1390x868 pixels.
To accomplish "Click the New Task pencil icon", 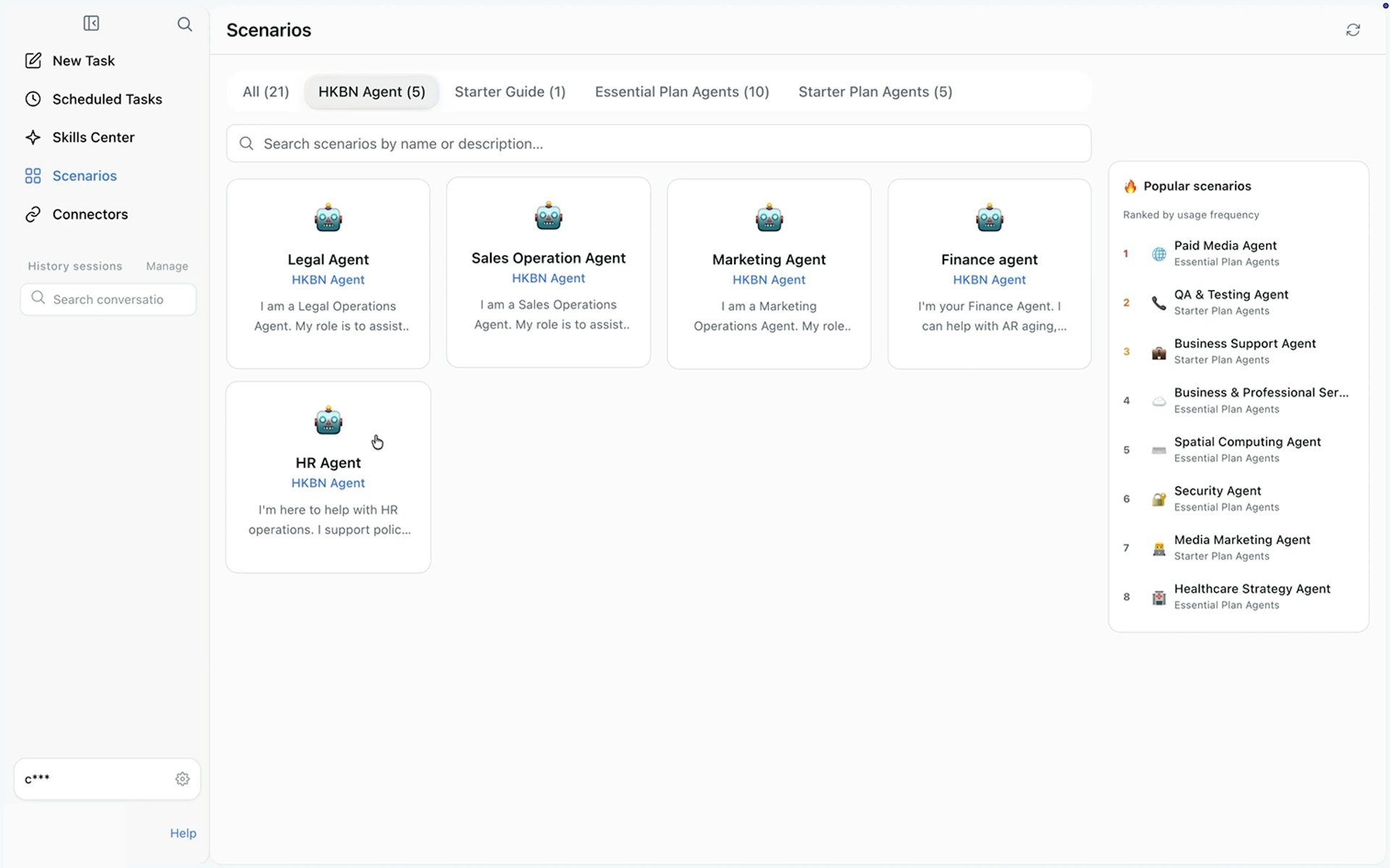I will click(33, 61).
